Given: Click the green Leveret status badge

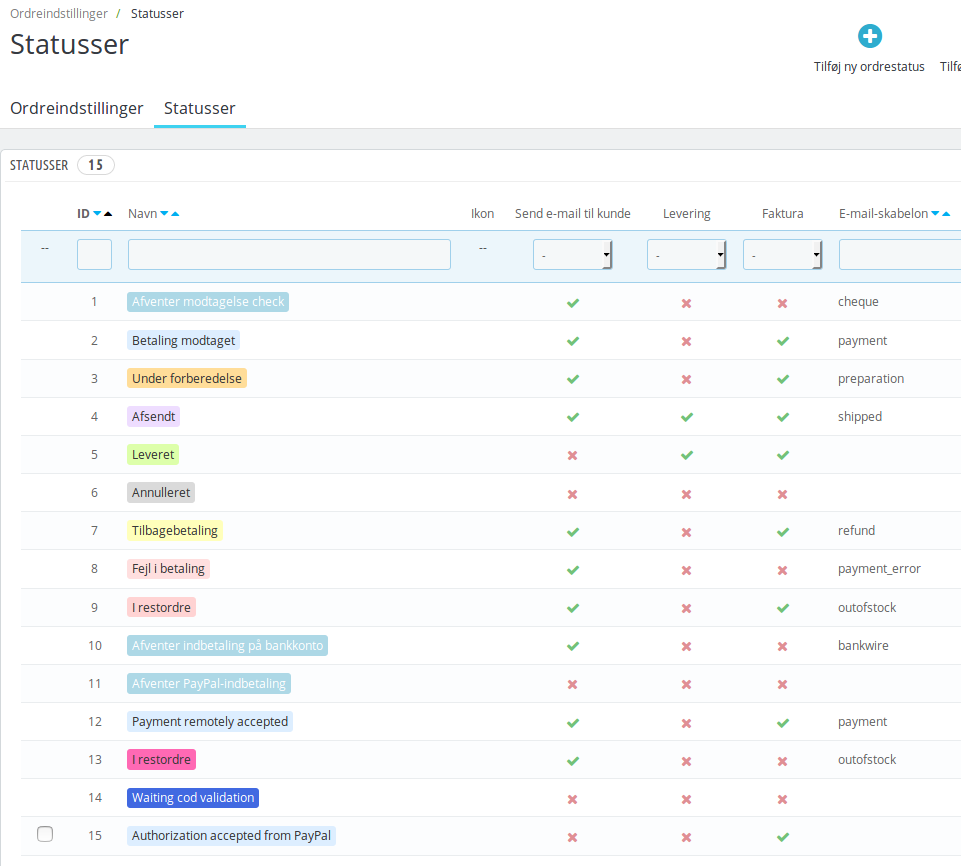Looking at the screenshot, I should pos(153,454).
